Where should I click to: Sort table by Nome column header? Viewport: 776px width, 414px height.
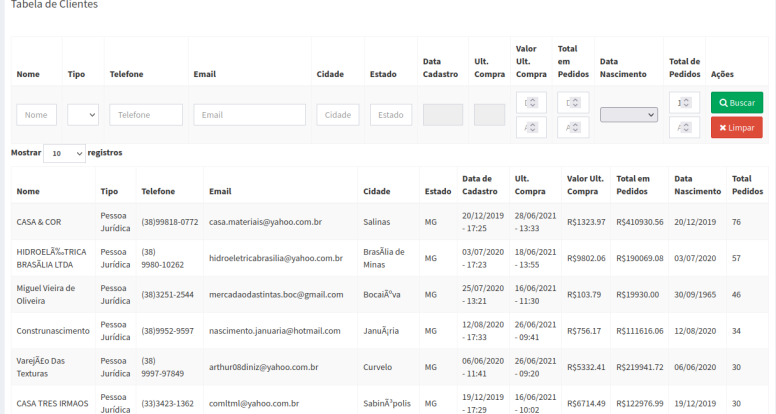28,191
